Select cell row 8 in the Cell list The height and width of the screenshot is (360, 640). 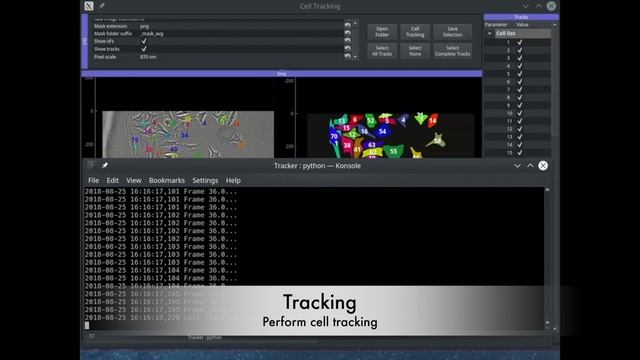click(518, 98)
